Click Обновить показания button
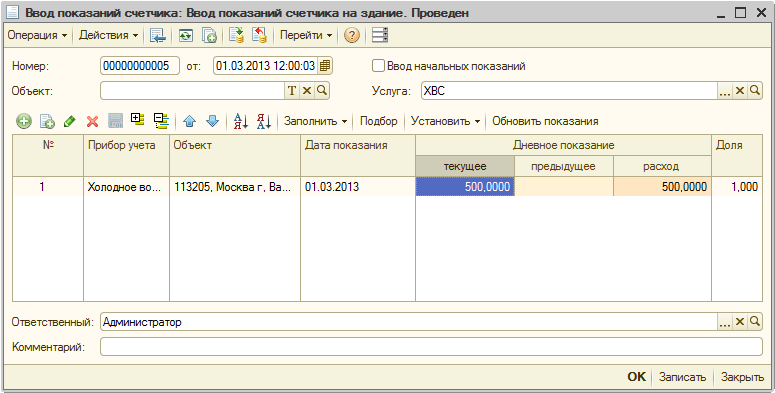 545,121
